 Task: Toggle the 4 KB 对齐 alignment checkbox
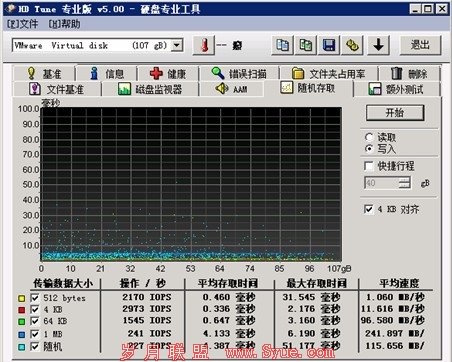coord(369,209)
